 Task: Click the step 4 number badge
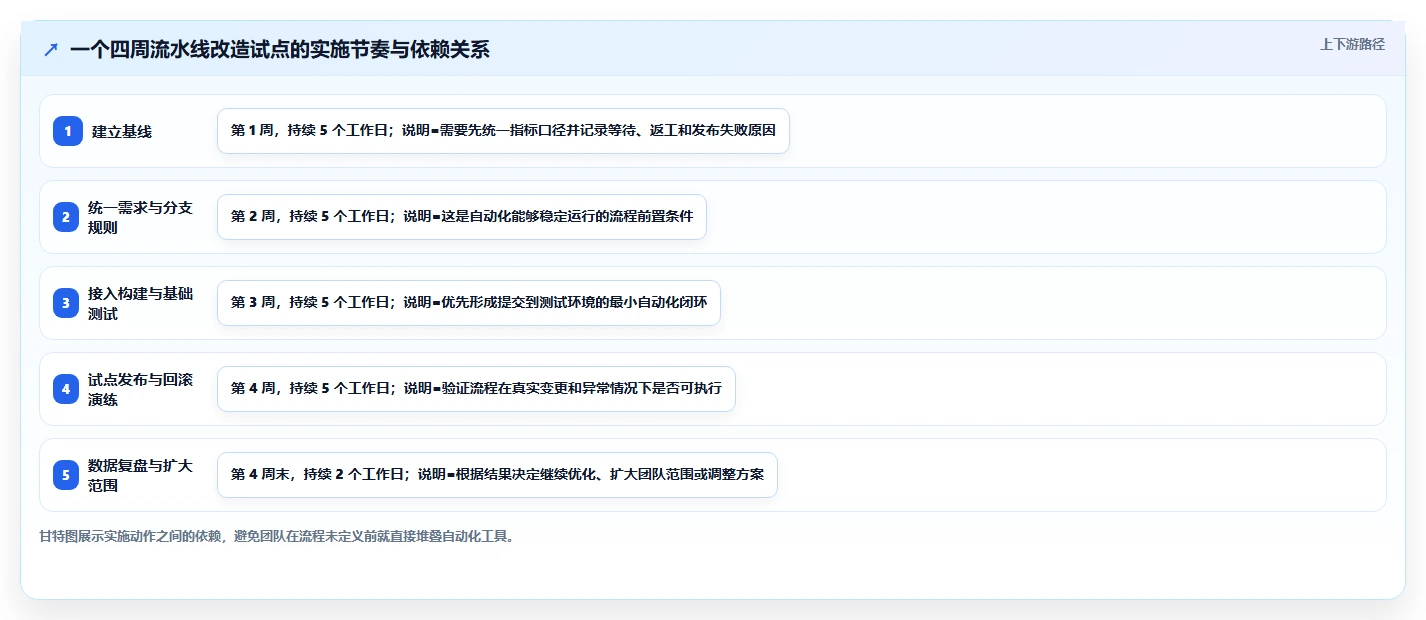(65, 389)
